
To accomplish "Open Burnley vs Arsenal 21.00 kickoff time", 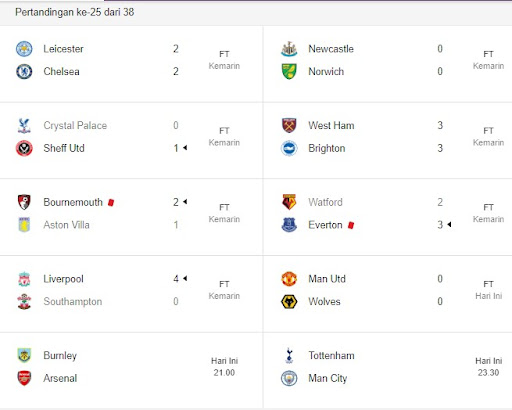I will (224, 373).
